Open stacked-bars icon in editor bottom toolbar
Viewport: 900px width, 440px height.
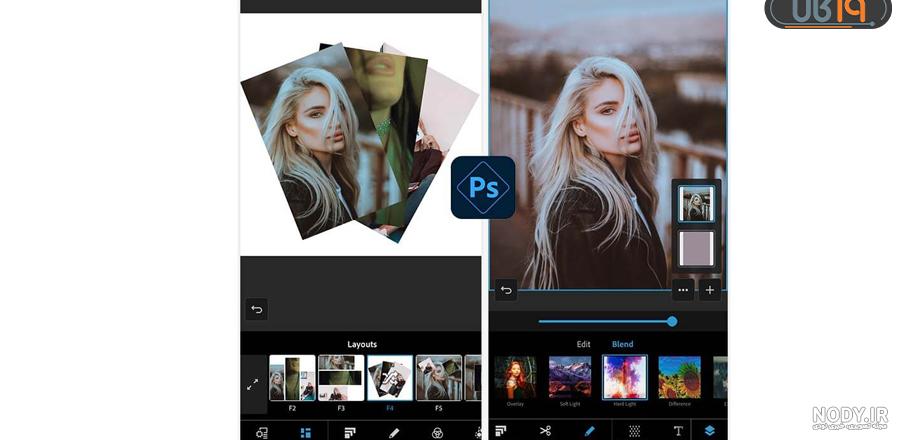(x=501, y=431)
